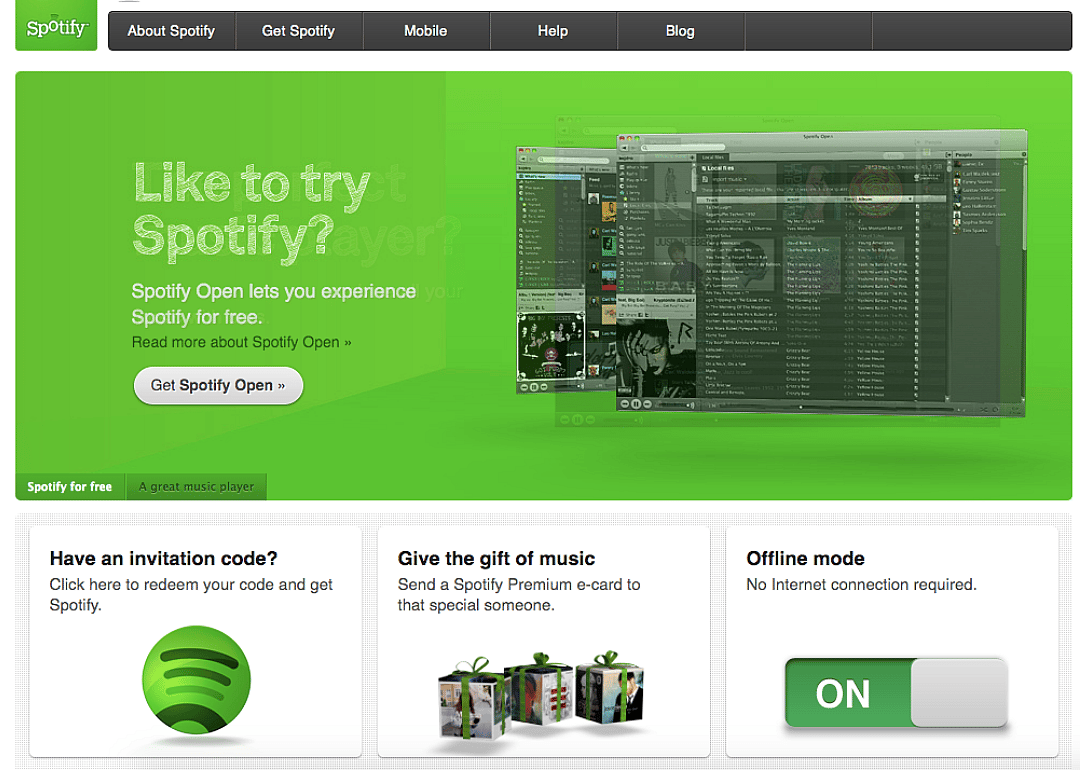Click 'Click here to redeem your code' text
Screen dimensions: 1080x770
[191, 595]
